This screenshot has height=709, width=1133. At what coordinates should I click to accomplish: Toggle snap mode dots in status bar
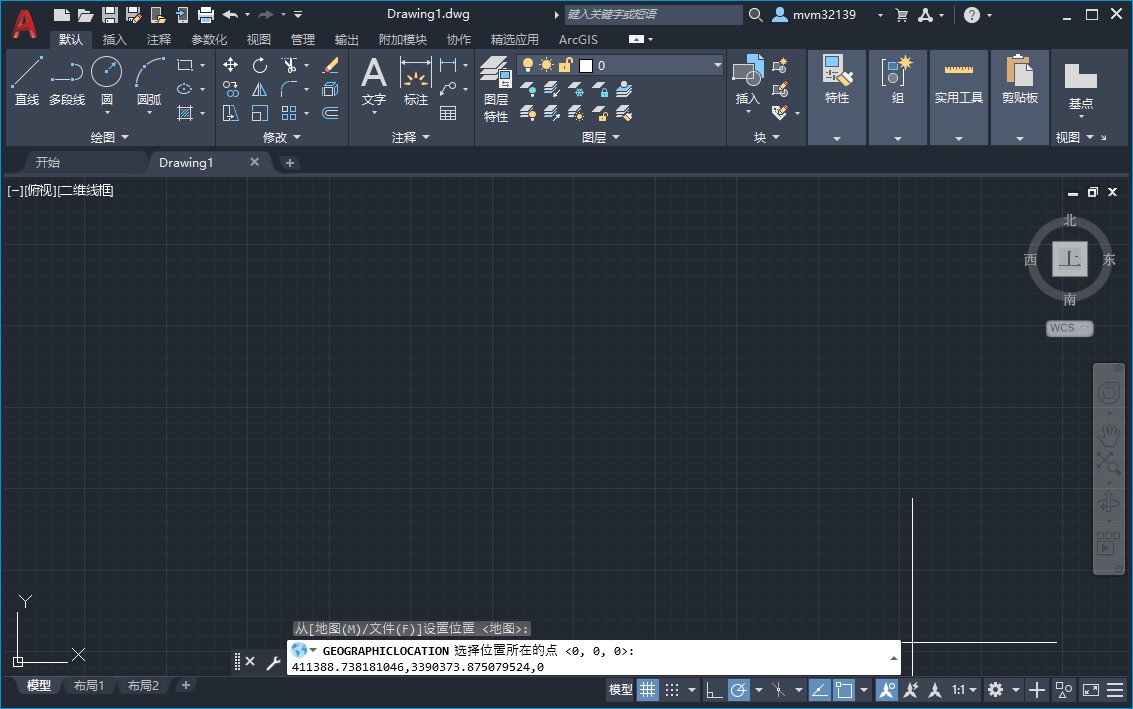(x=673, y=690)
